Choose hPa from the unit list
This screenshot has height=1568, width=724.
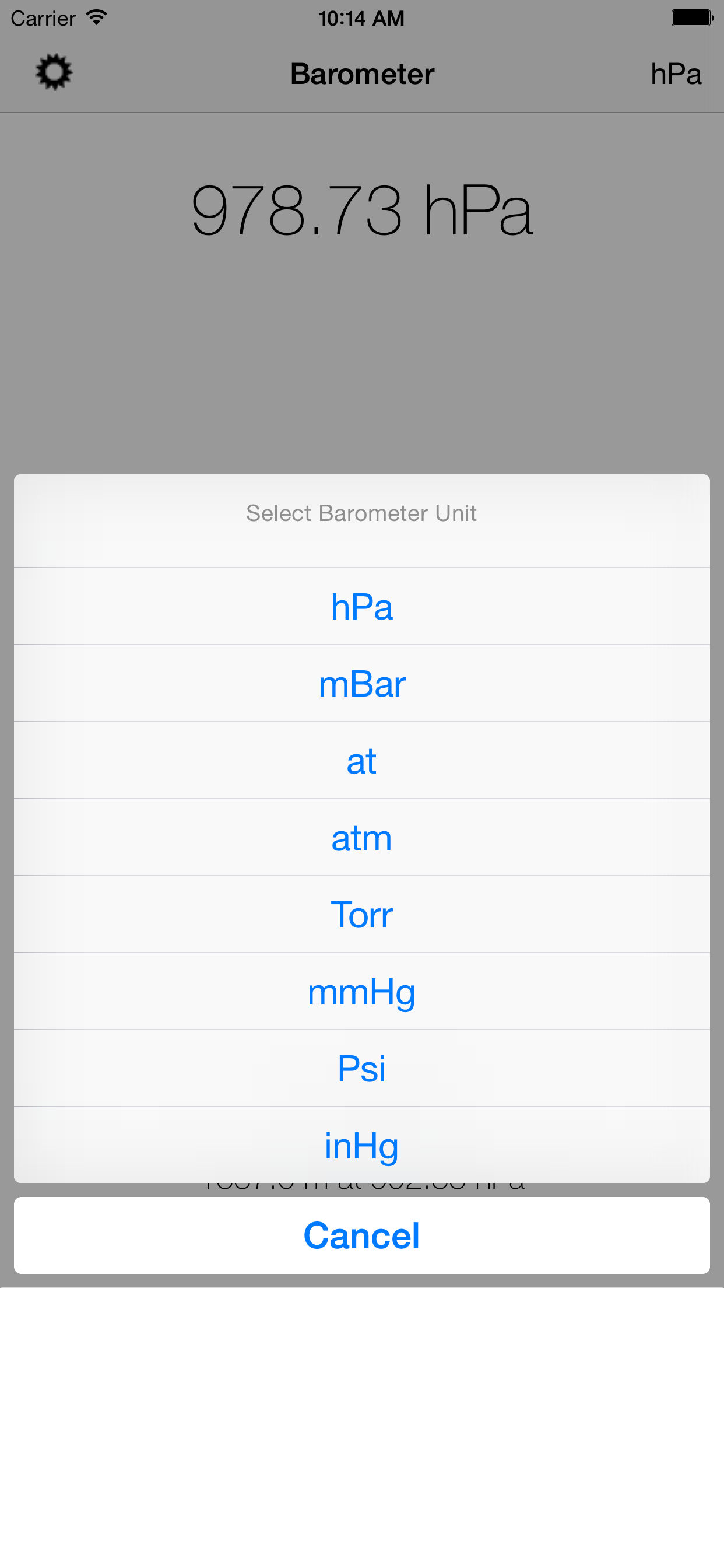click(x=361, y=607)
